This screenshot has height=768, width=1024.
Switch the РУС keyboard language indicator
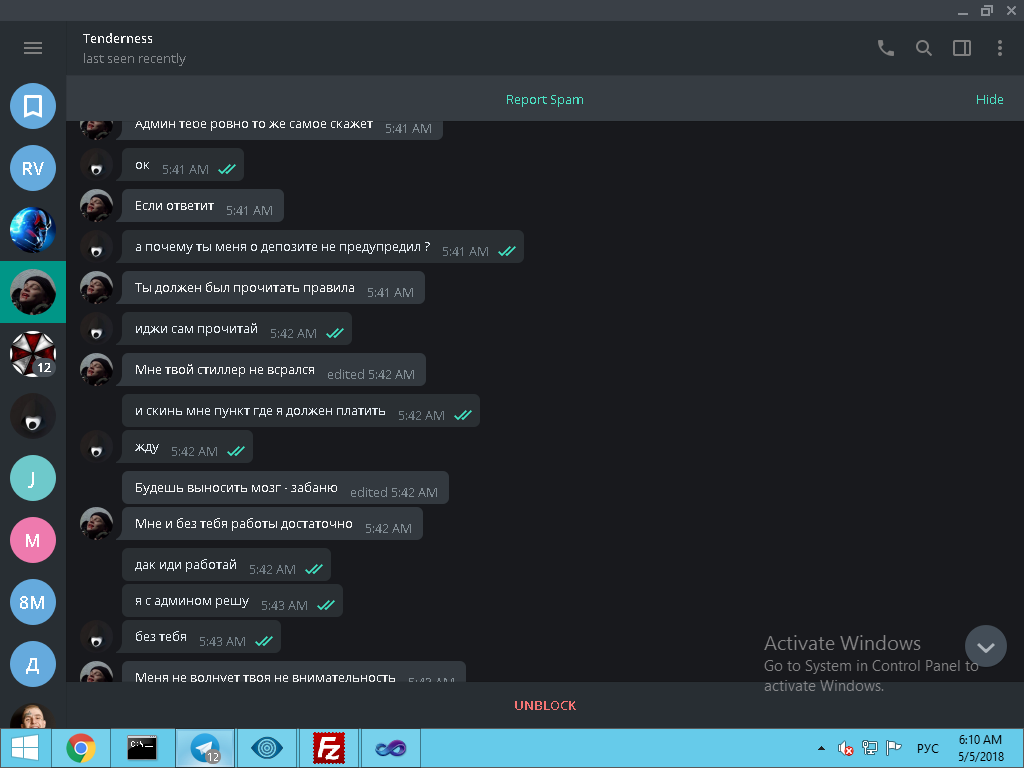click(927, 748)
